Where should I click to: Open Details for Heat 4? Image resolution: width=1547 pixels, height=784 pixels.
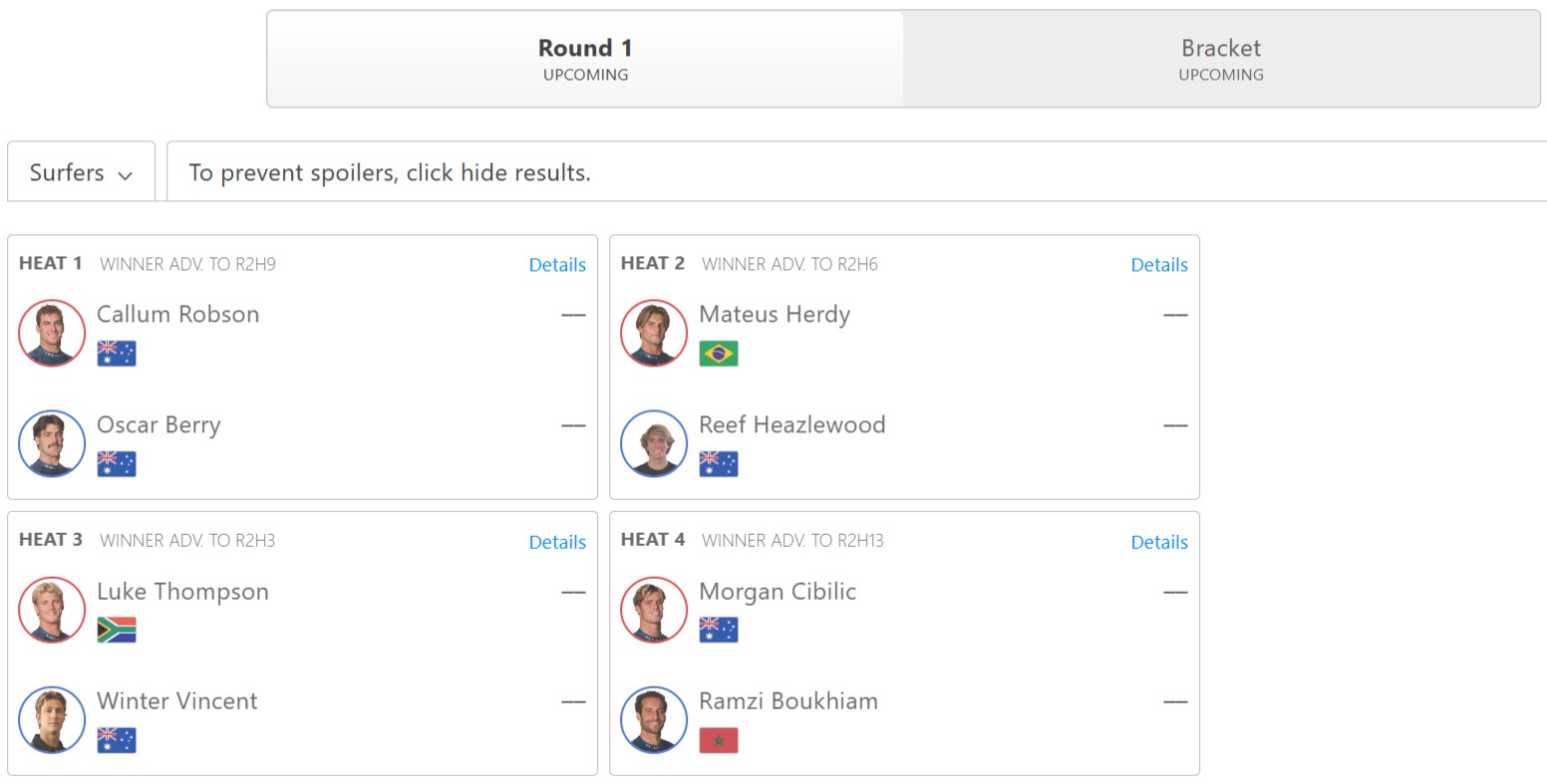[1159, 542]
